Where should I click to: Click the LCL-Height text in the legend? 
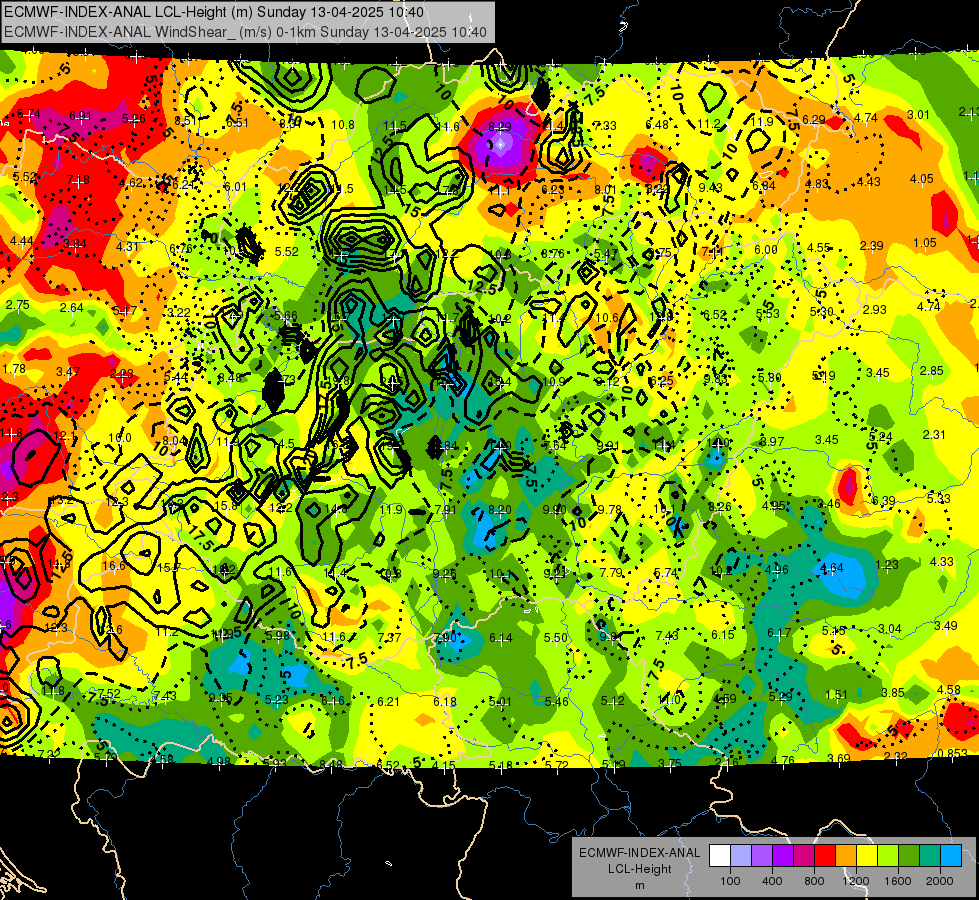point(640,869)
